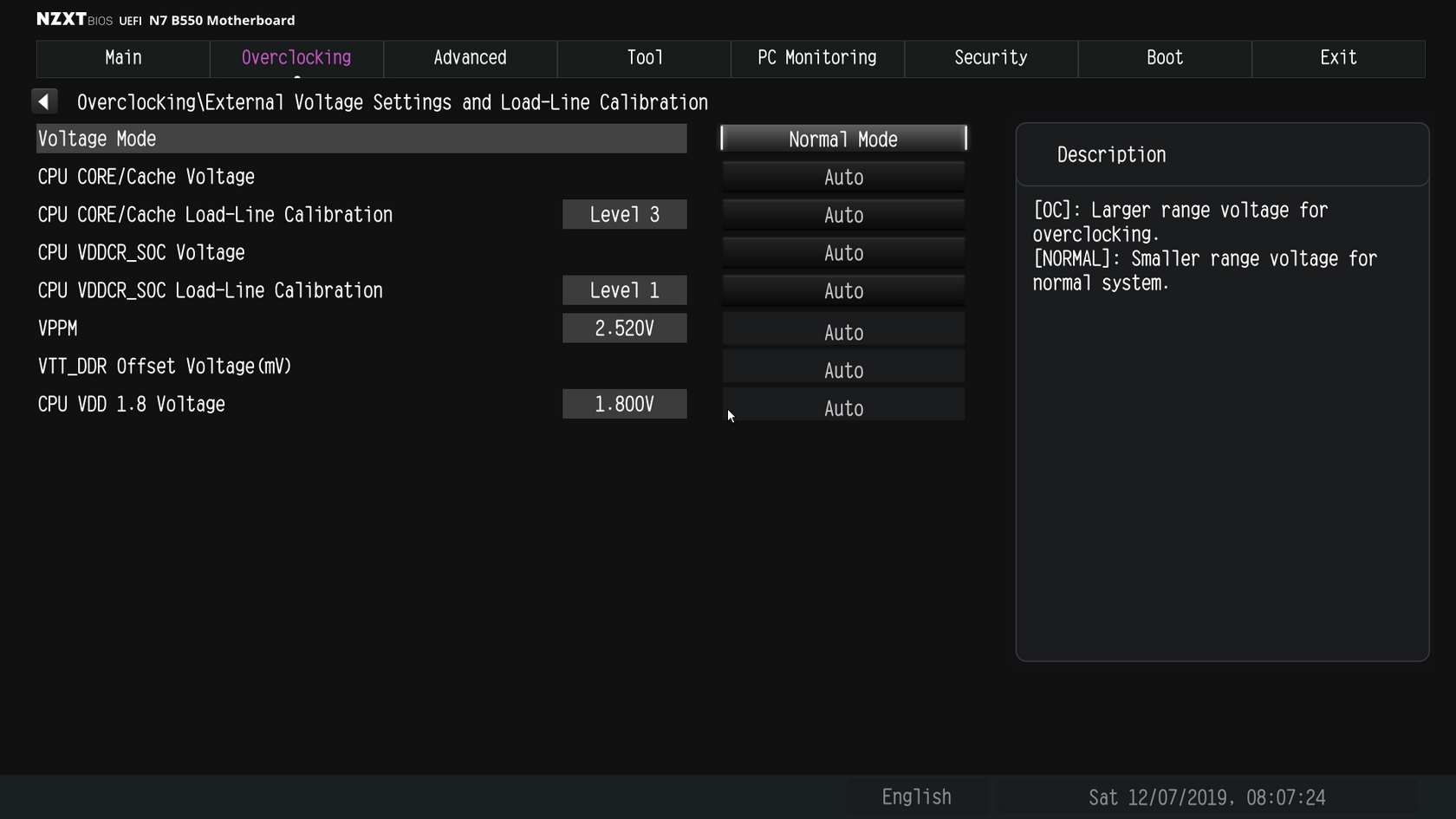1456x819 pixels.
Task: Open the CPU VDDCR_SOC Voltage Auto dropdown
Action: [x=843, y=253]
